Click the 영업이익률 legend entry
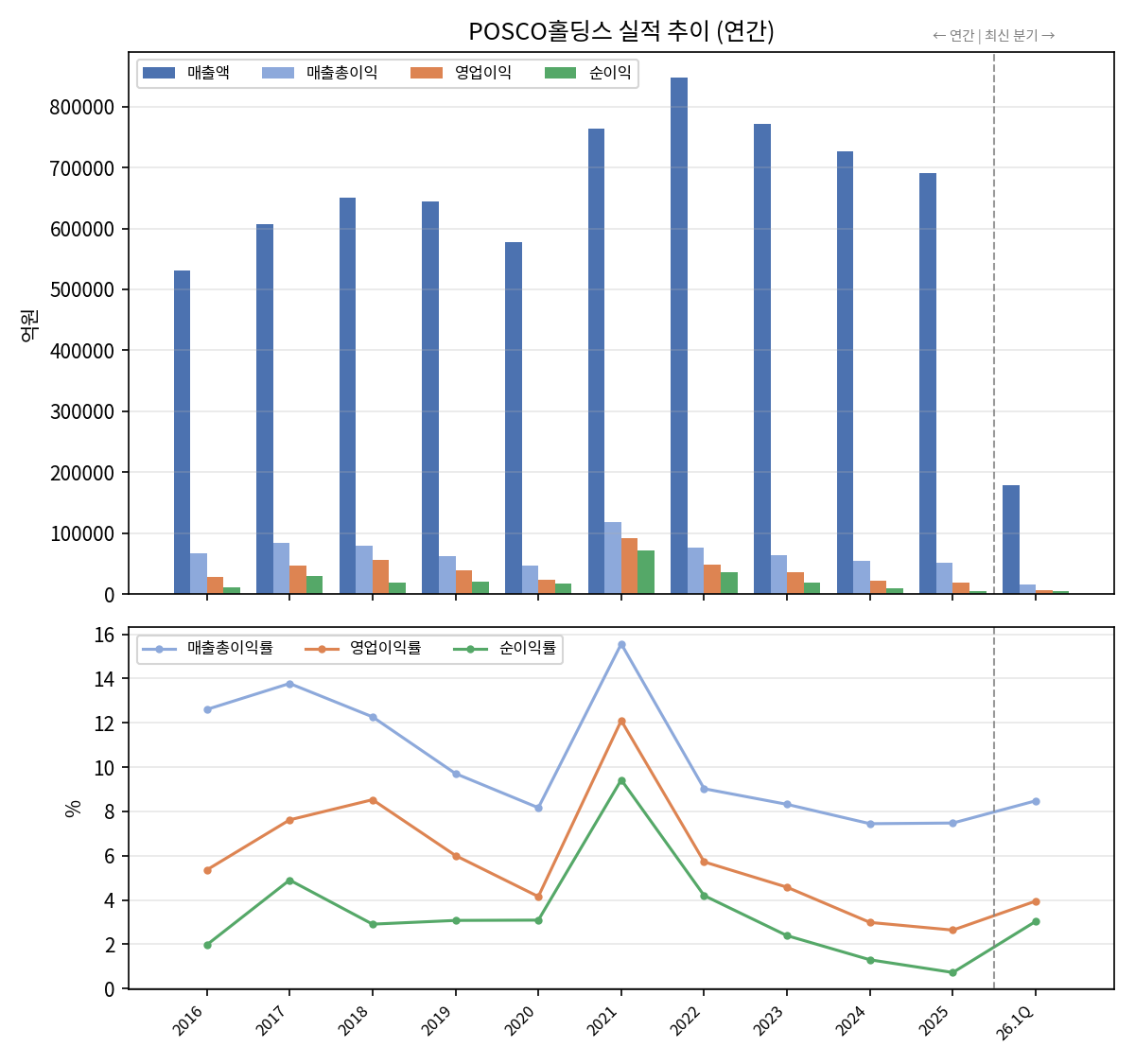The width and height of the screenshot is (1135, 1064). 363,648
